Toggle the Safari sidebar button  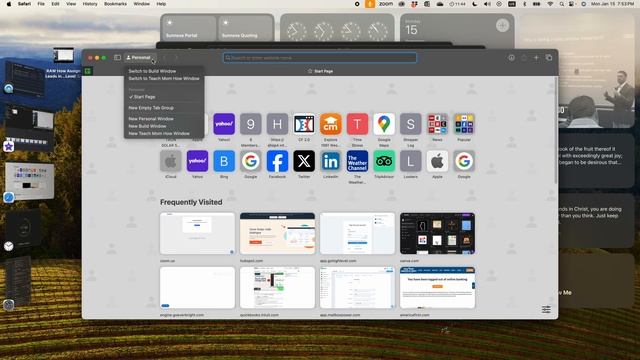117,58
